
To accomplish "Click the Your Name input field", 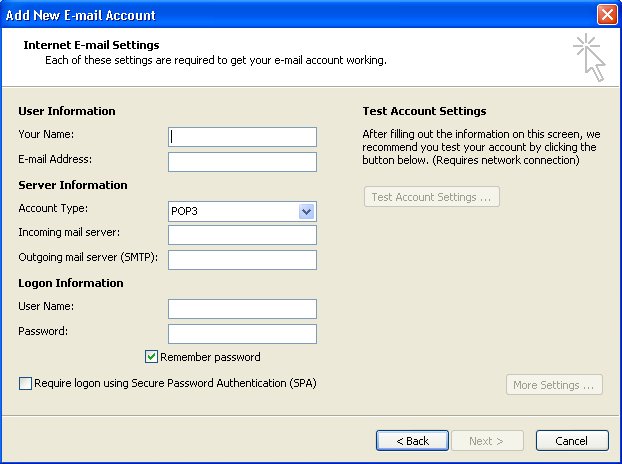I will tap(242, 137).
